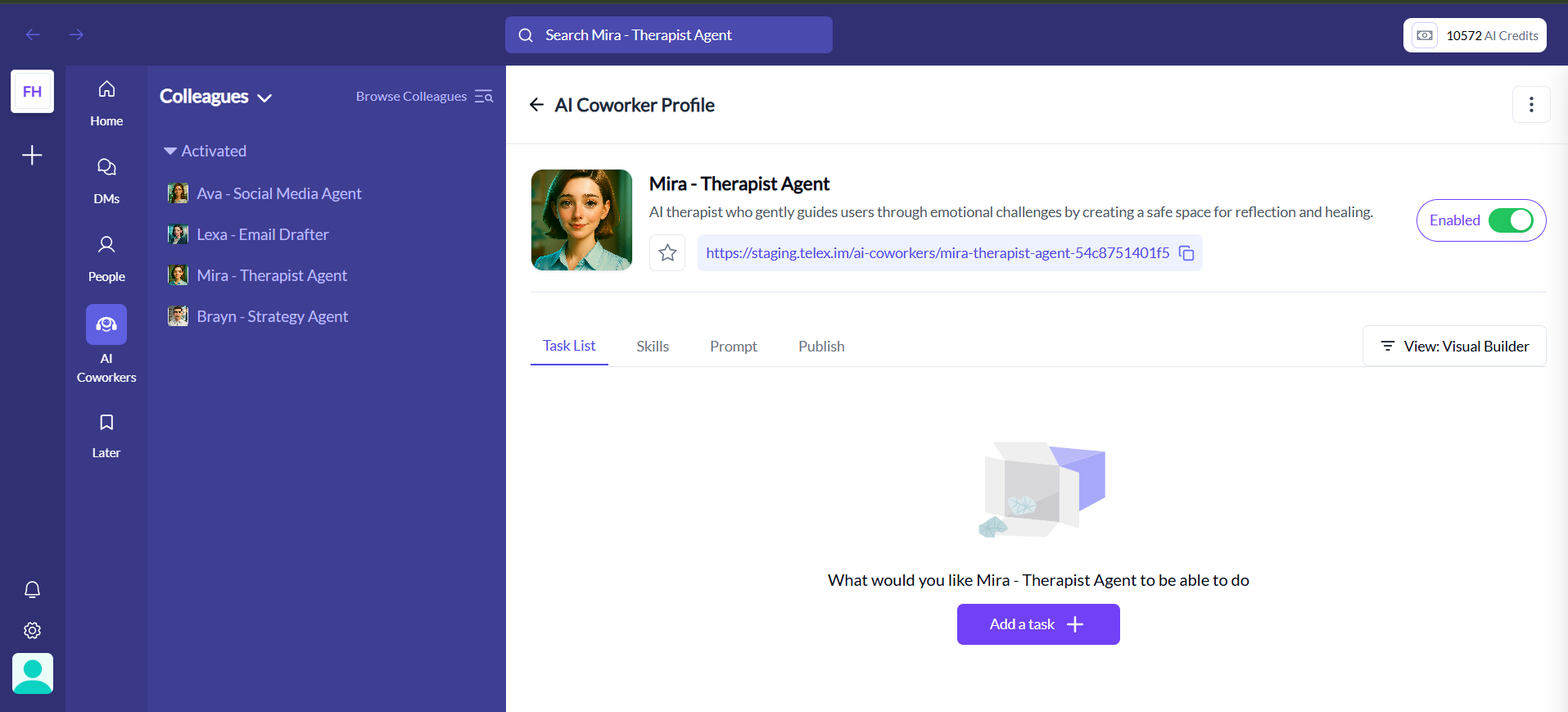Click the DMs chat icon
Viewport: 1568px width, 712px height.
(x=106, y=167)
